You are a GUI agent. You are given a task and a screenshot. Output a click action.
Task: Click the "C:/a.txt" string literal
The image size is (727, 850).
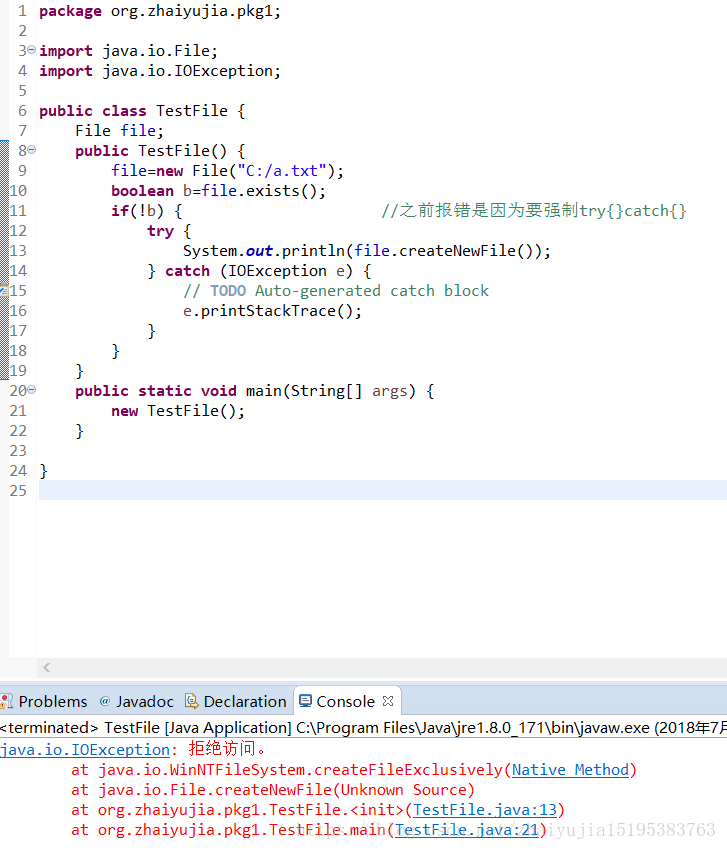[x=282, y=171]
